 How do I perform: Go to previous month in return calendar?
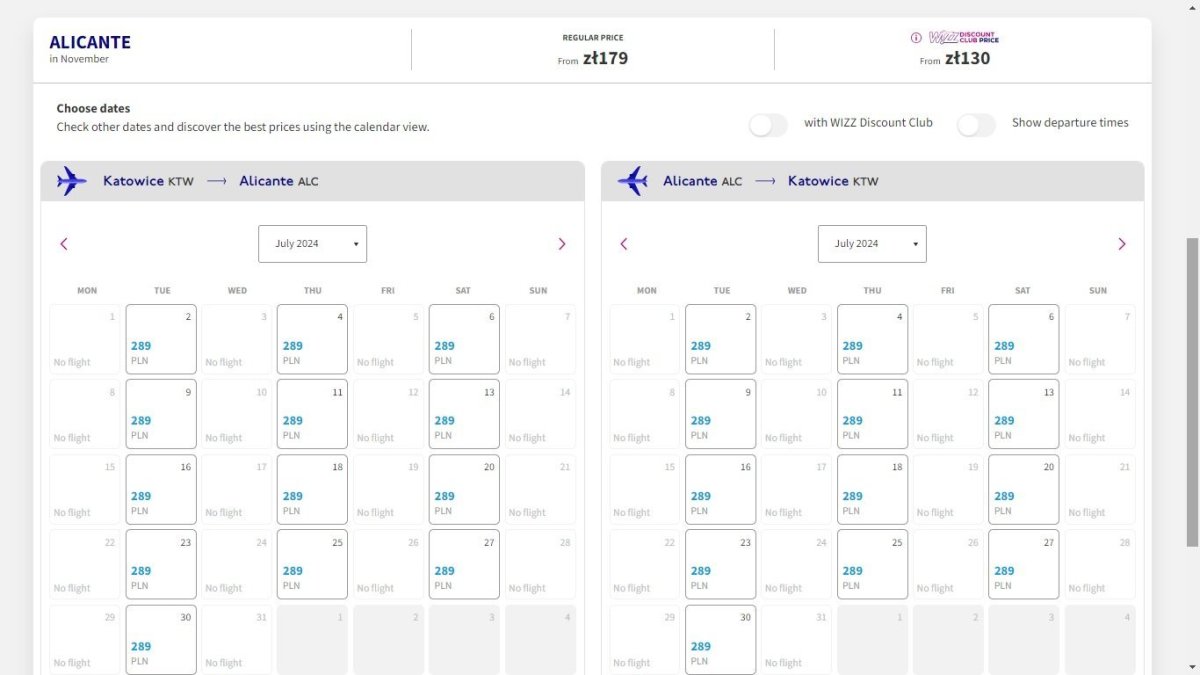(624, 244)
